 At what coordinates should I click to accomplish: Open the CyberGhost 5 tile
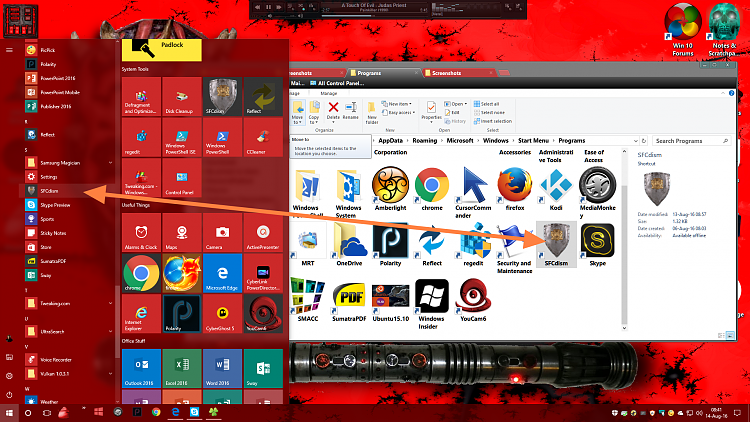222,314
